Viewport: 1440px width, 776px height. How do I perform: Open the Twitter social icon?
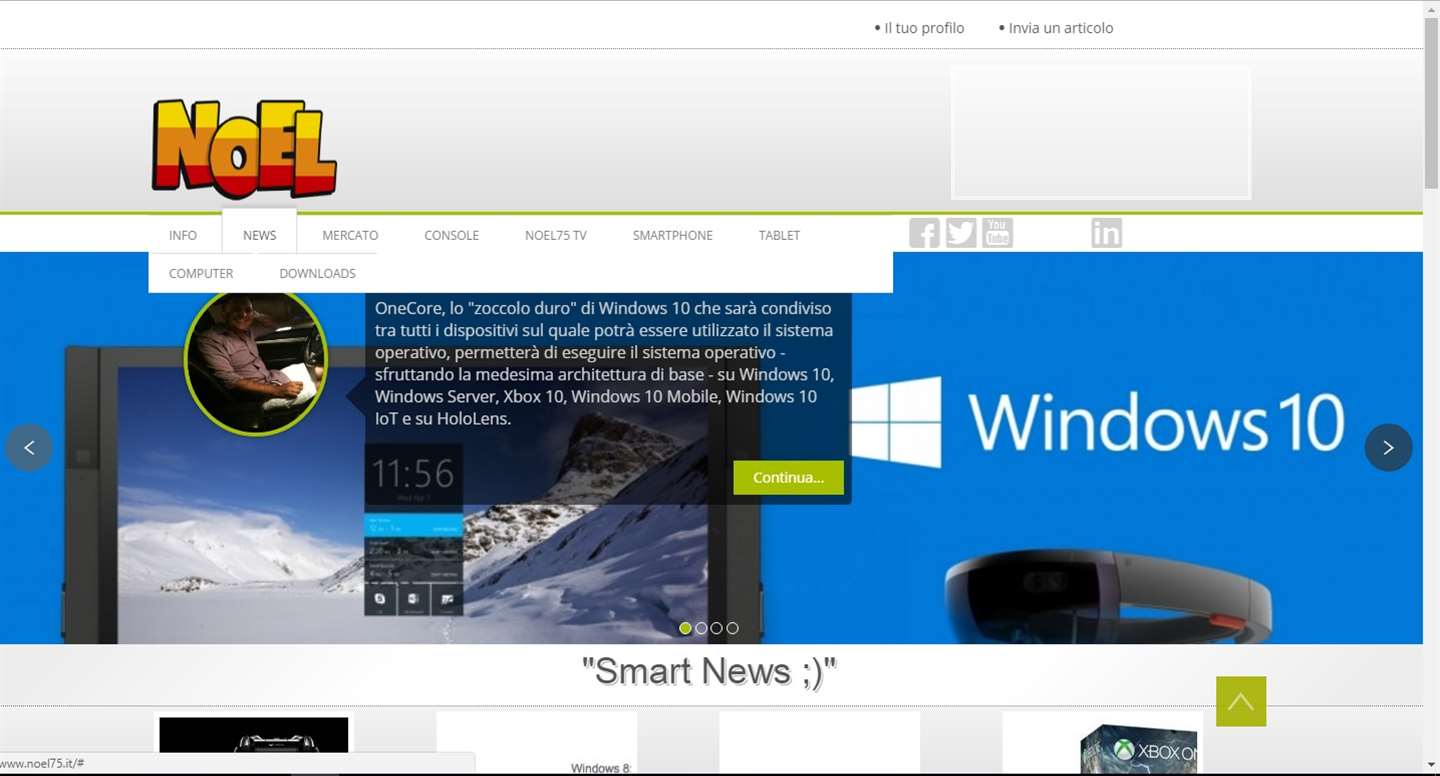(961, 233)
